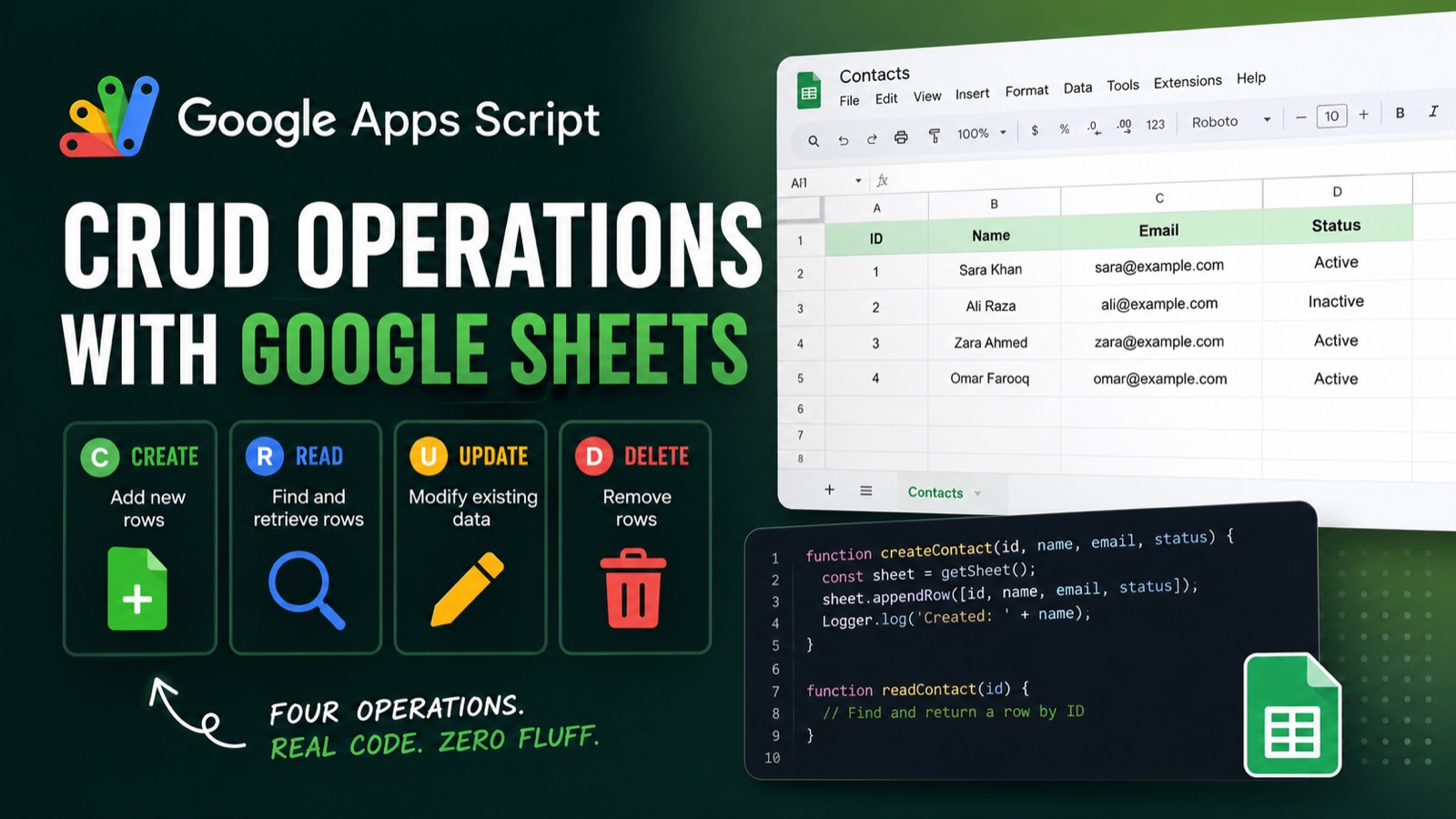Add a new sheet with plus icon
This screenshot has width=1456, height=819.
point(829,490)
